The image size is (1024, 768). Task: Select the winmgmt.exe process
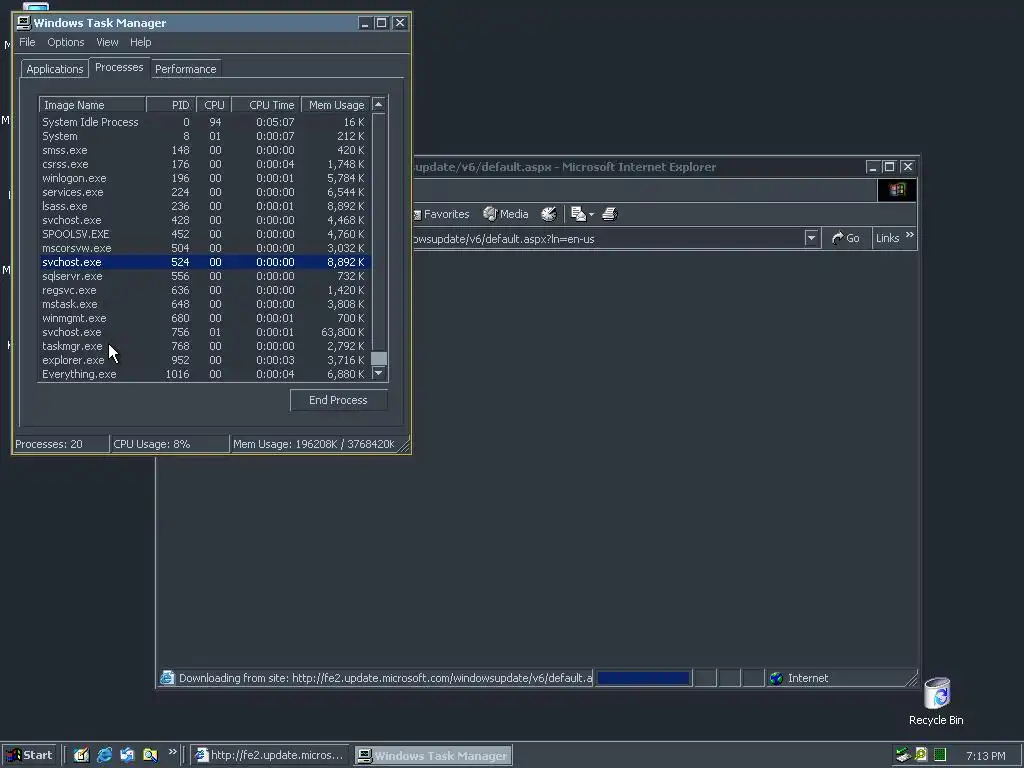pyautogui.click(x=205, y=319)
